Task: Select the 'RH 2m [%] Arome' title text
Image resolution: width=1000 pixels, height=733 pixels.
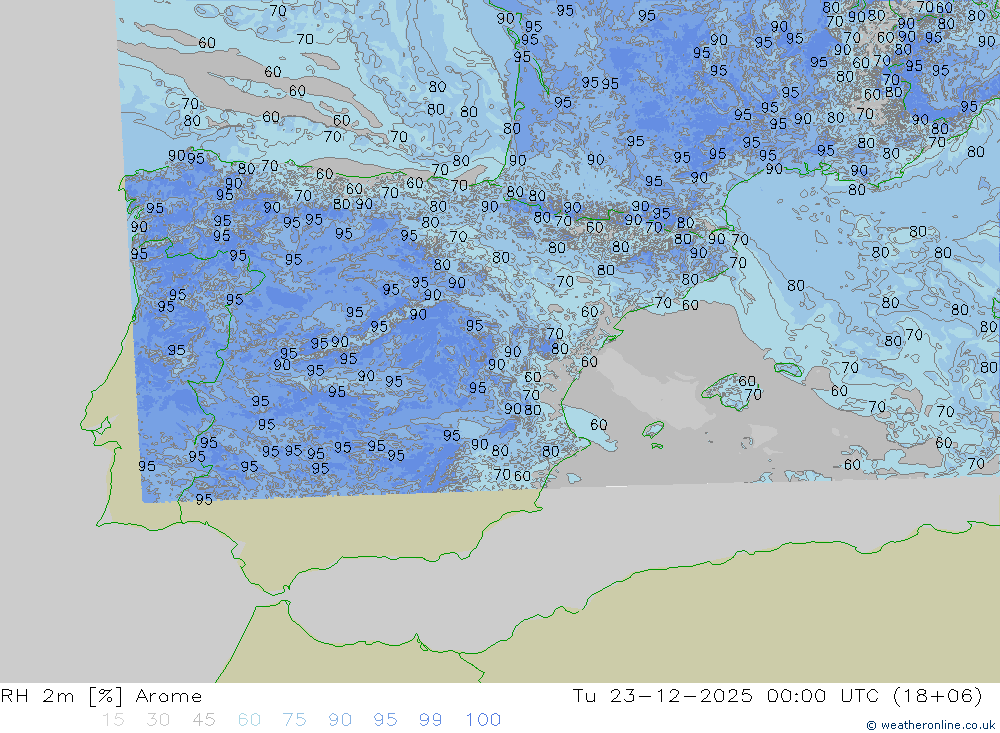Action: 101,696
